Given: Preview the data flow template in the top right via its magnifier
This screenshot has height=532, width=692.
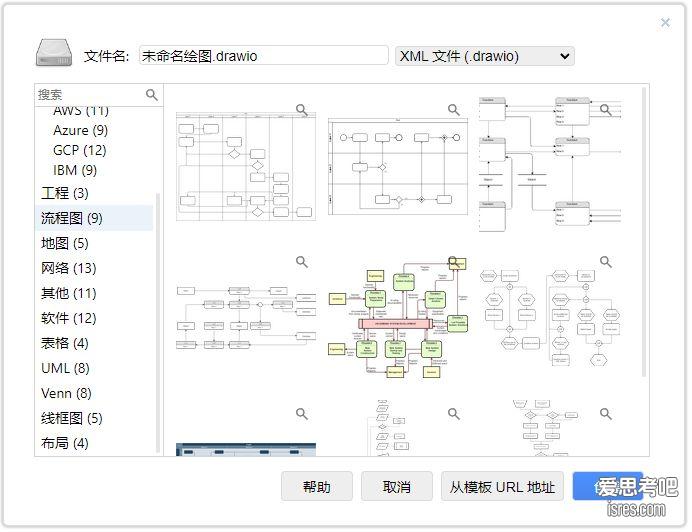Looking at the screenshot, I should [x=606, y=109].
